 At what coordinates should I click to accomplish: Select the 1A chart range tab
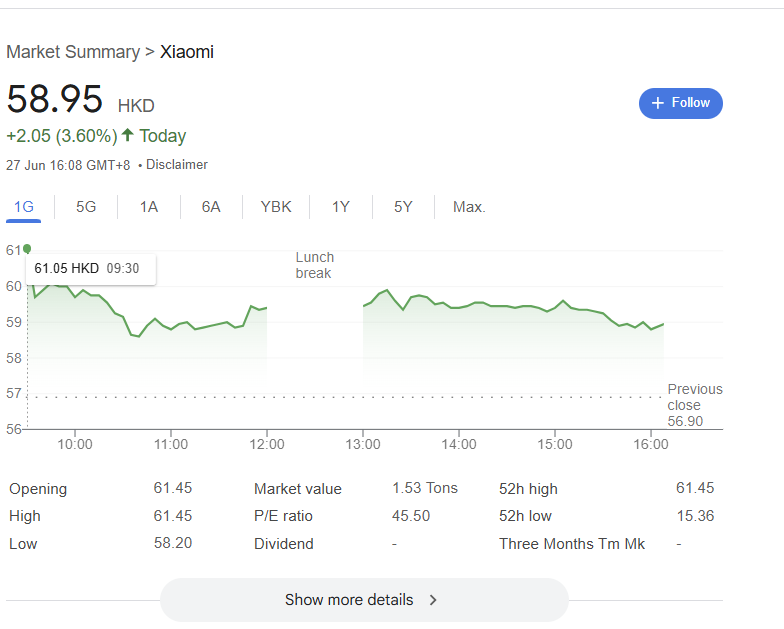click(x=149, y=207)
